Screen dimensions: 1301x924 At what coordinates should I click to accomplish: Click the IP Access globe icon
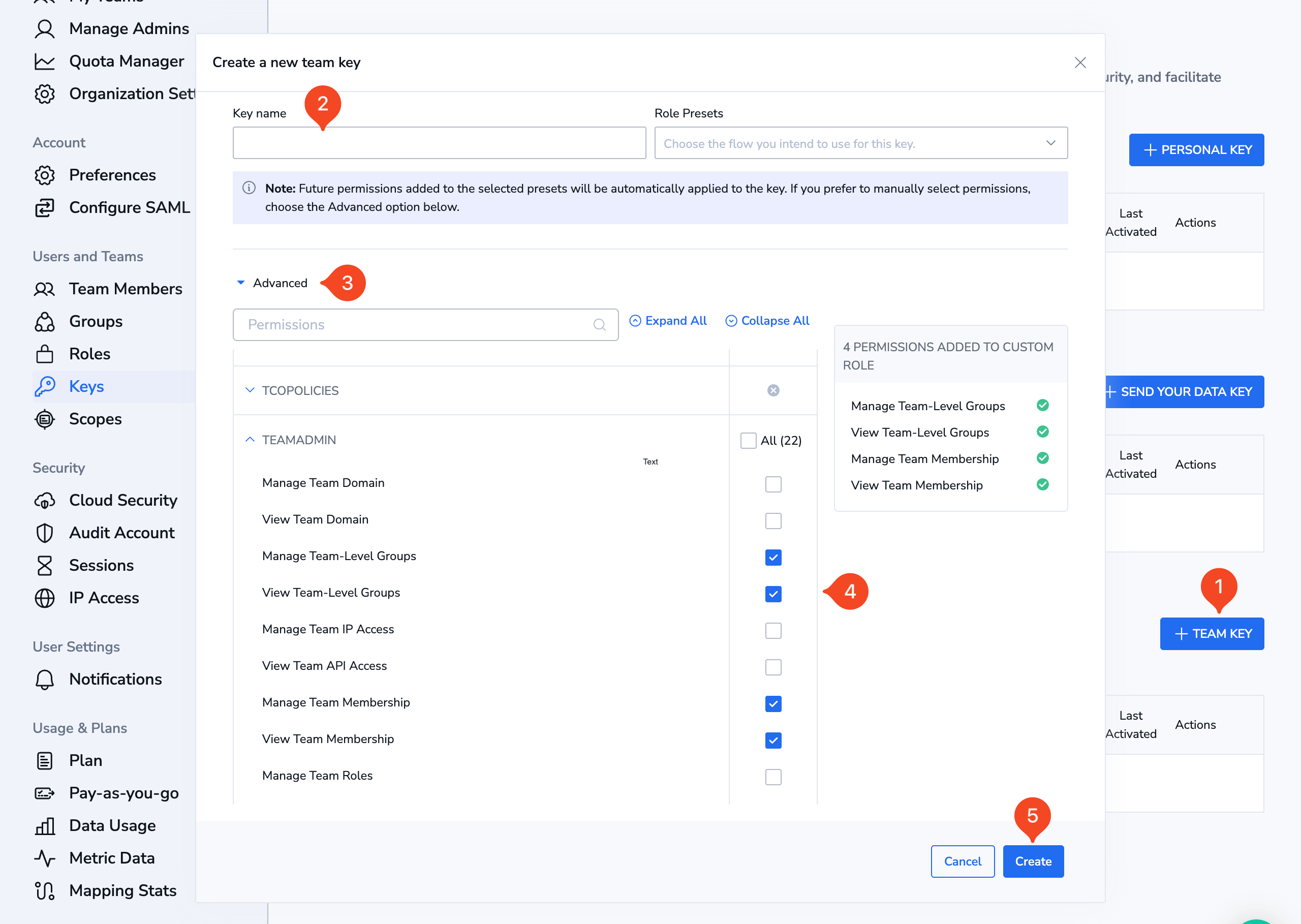tap(44, 597)
